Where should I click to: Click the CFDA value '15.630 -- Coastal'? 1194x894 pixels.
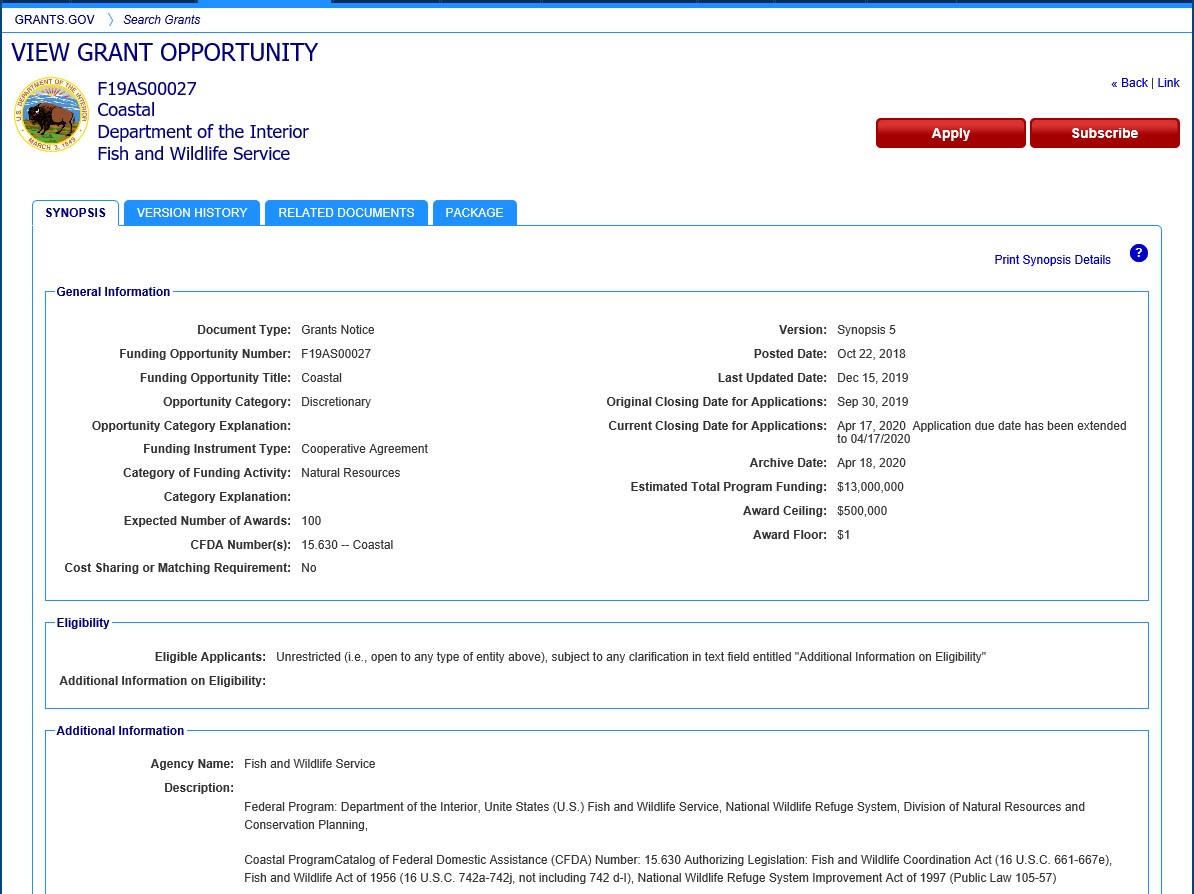pyautogui.click(x=347, y=545)
